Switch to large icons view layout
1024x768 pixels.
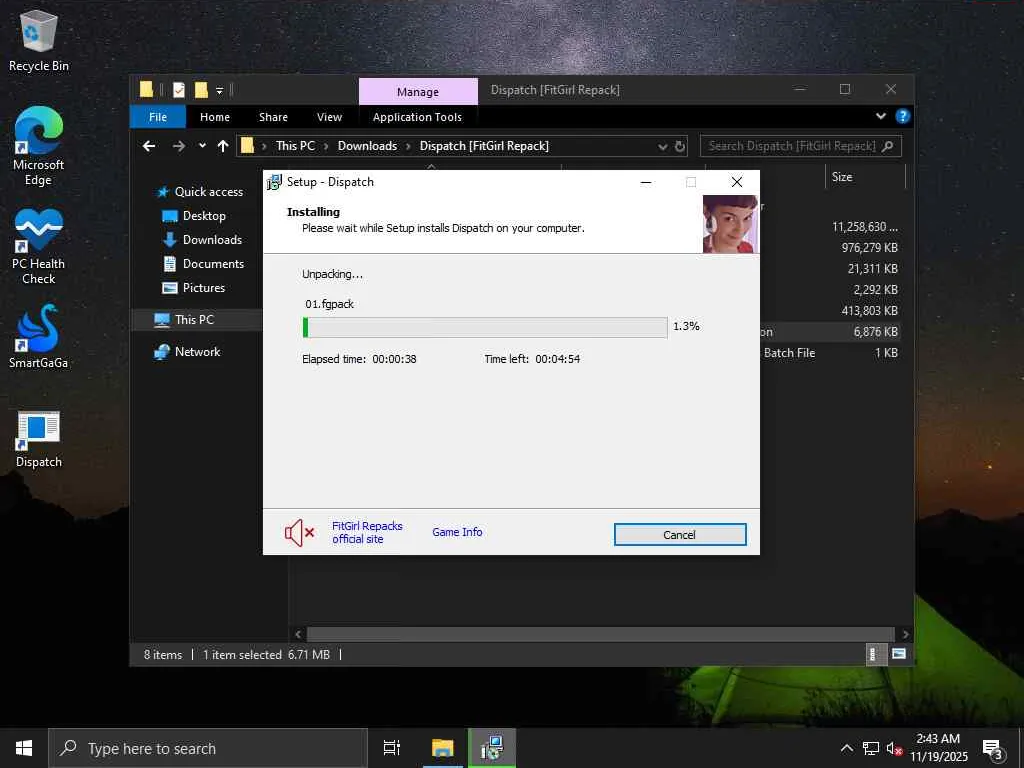coord(899,654)
